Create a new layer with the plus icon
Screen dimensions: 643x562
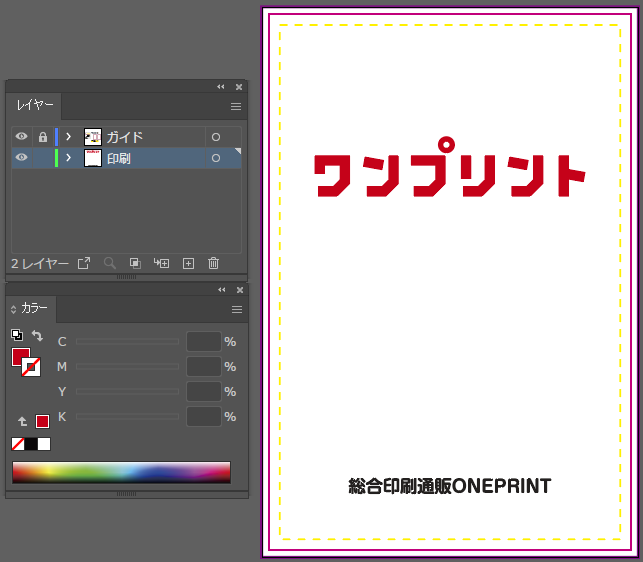tap(188, 263)
